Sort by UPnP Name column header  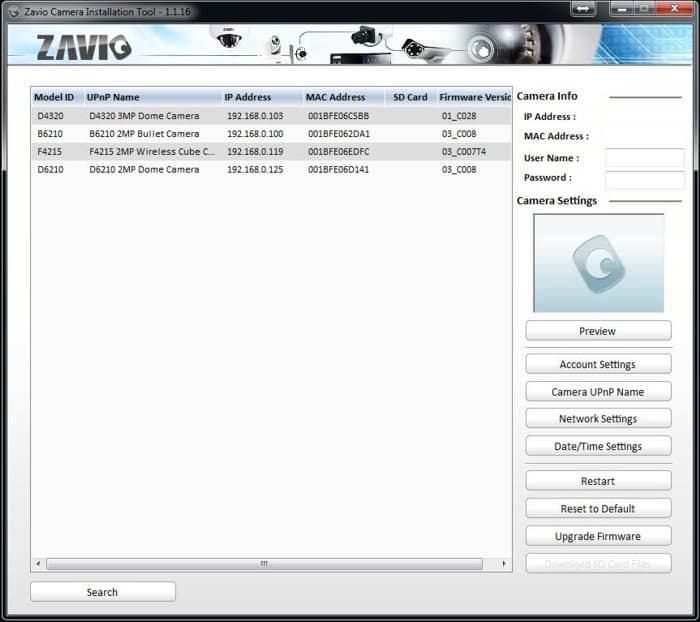tap(153, 97)
